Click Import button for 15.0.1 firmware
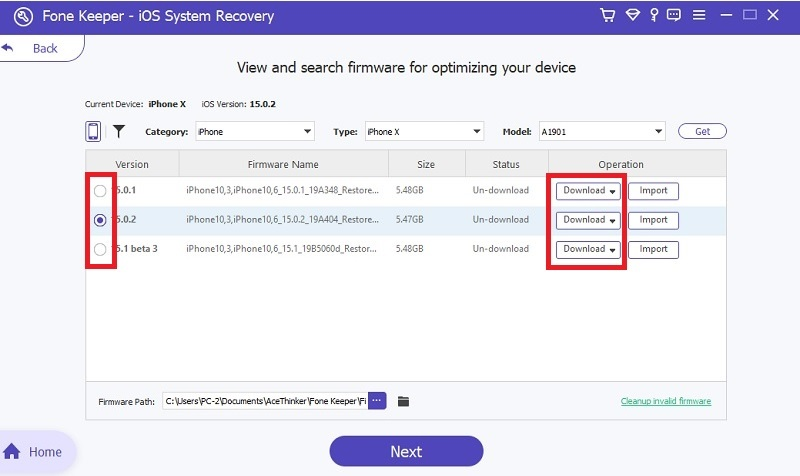Image resolution: width=800 pixels, height=476 pixels. click(653, 191)
